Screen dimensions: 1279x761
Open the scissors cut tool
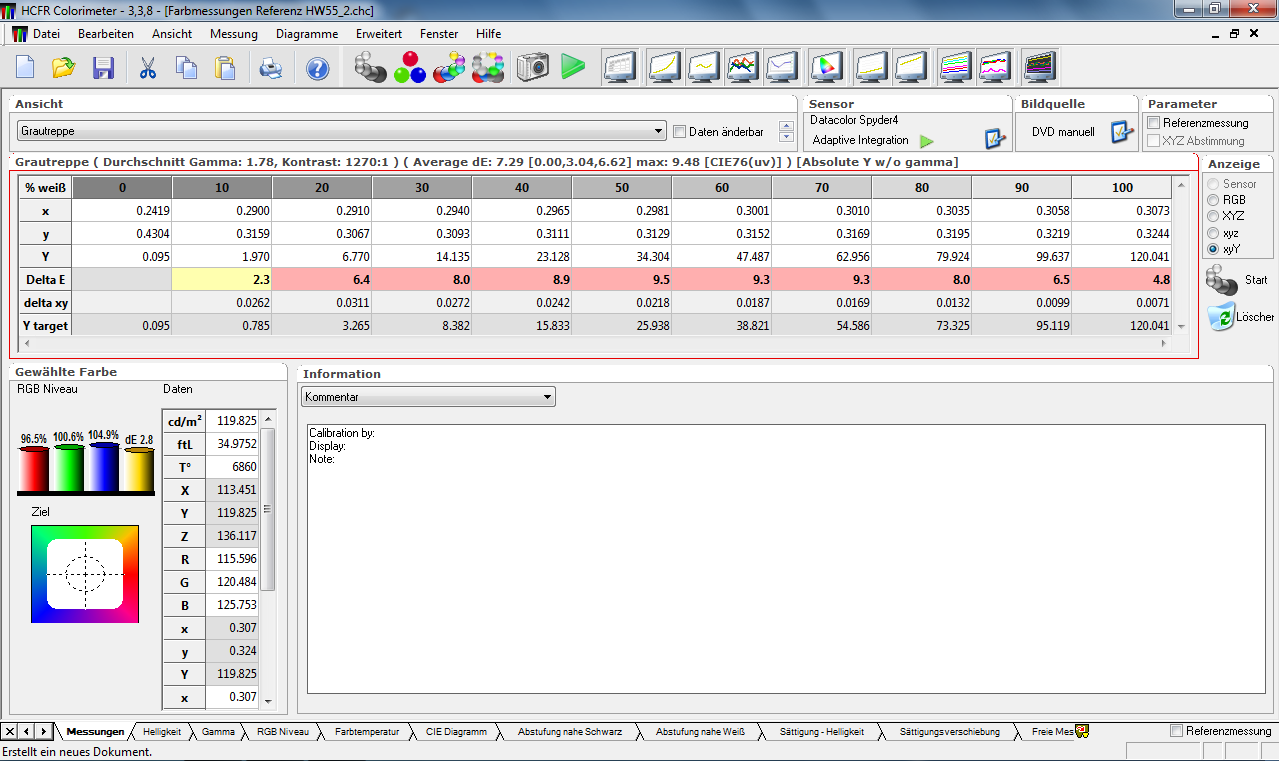[x=148, y=68]
